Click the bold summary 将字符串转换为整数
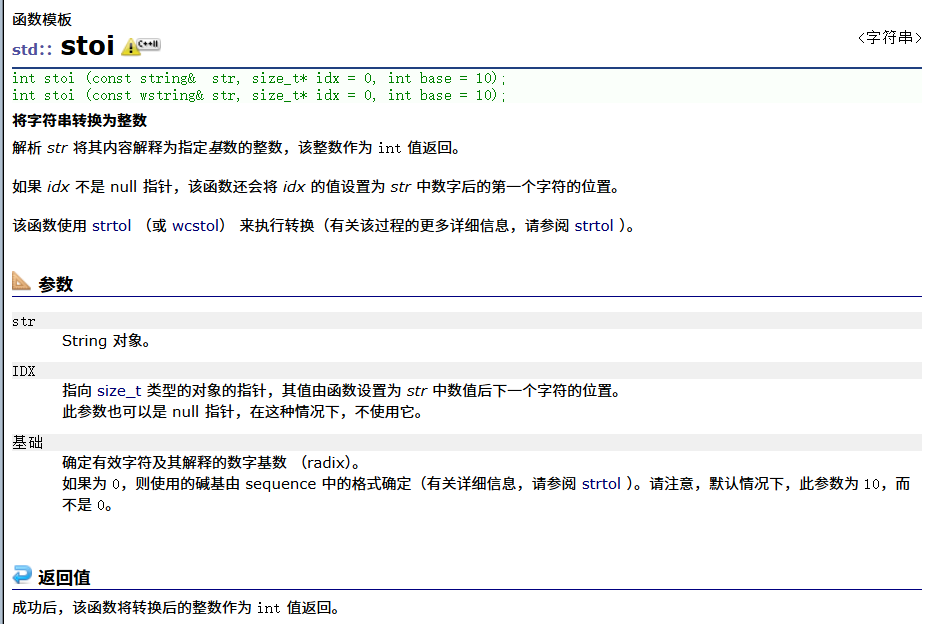The width and height of the screenshot is (930, 624). (x=79, y=121)
